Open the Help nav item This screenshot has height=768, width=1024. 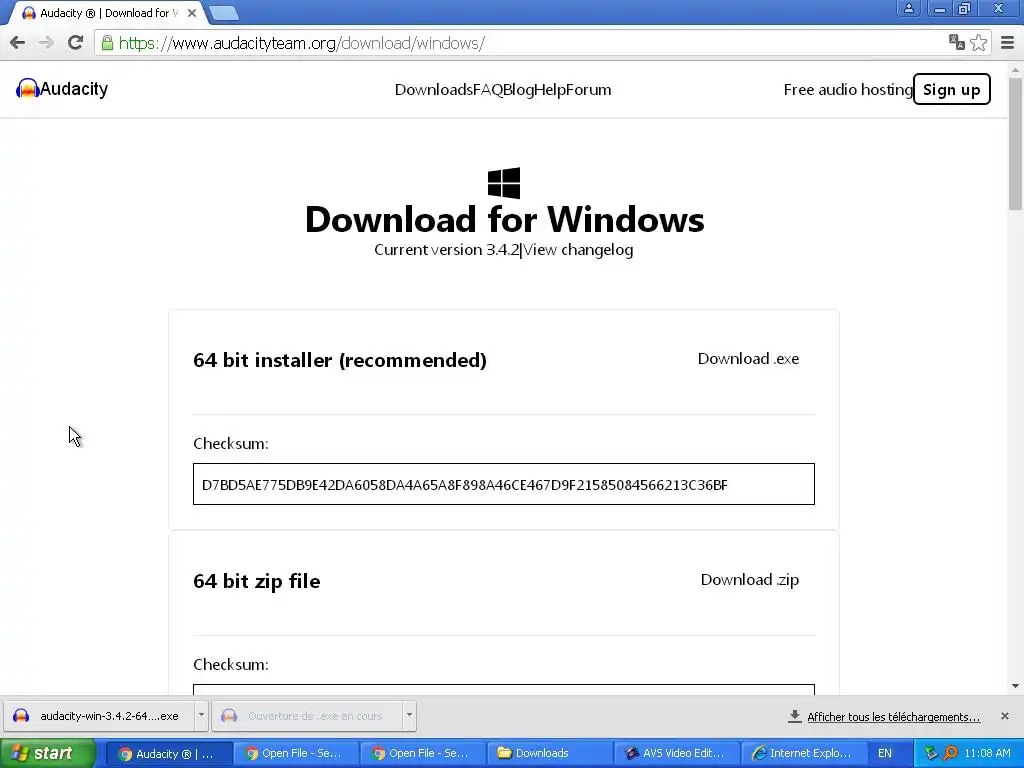pyautogui.click(x=550, y=89)
